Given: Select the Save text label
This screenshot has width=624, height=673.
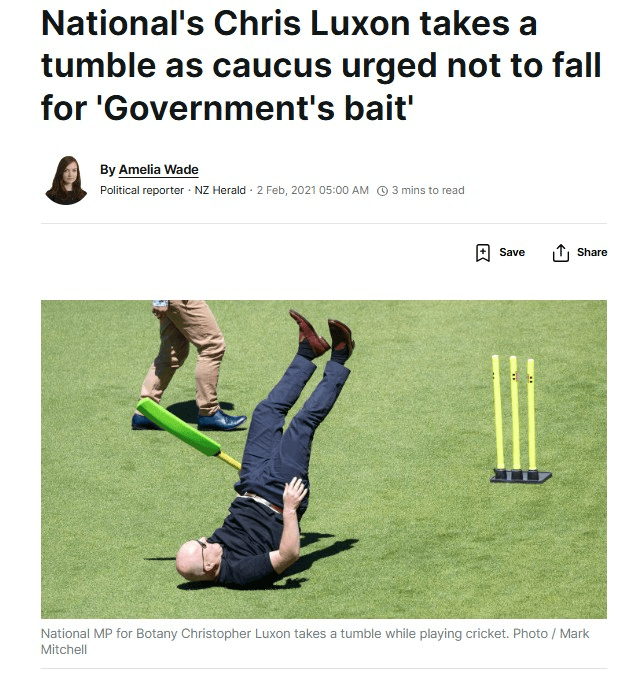Looking at the screenshot, I should click(512, 252).
